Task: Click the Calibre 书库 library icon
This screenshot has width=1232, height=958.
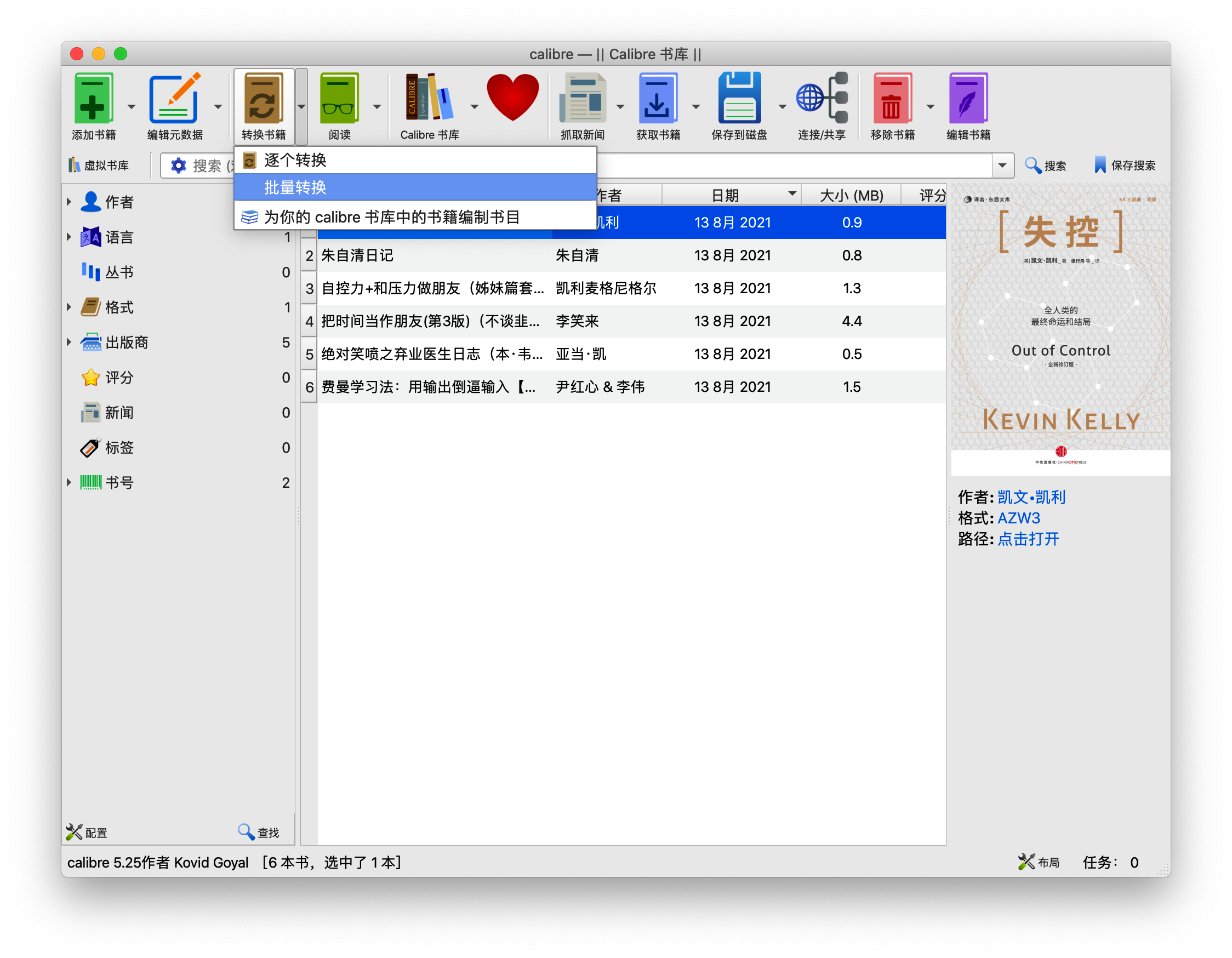Action: coord(429,97)
